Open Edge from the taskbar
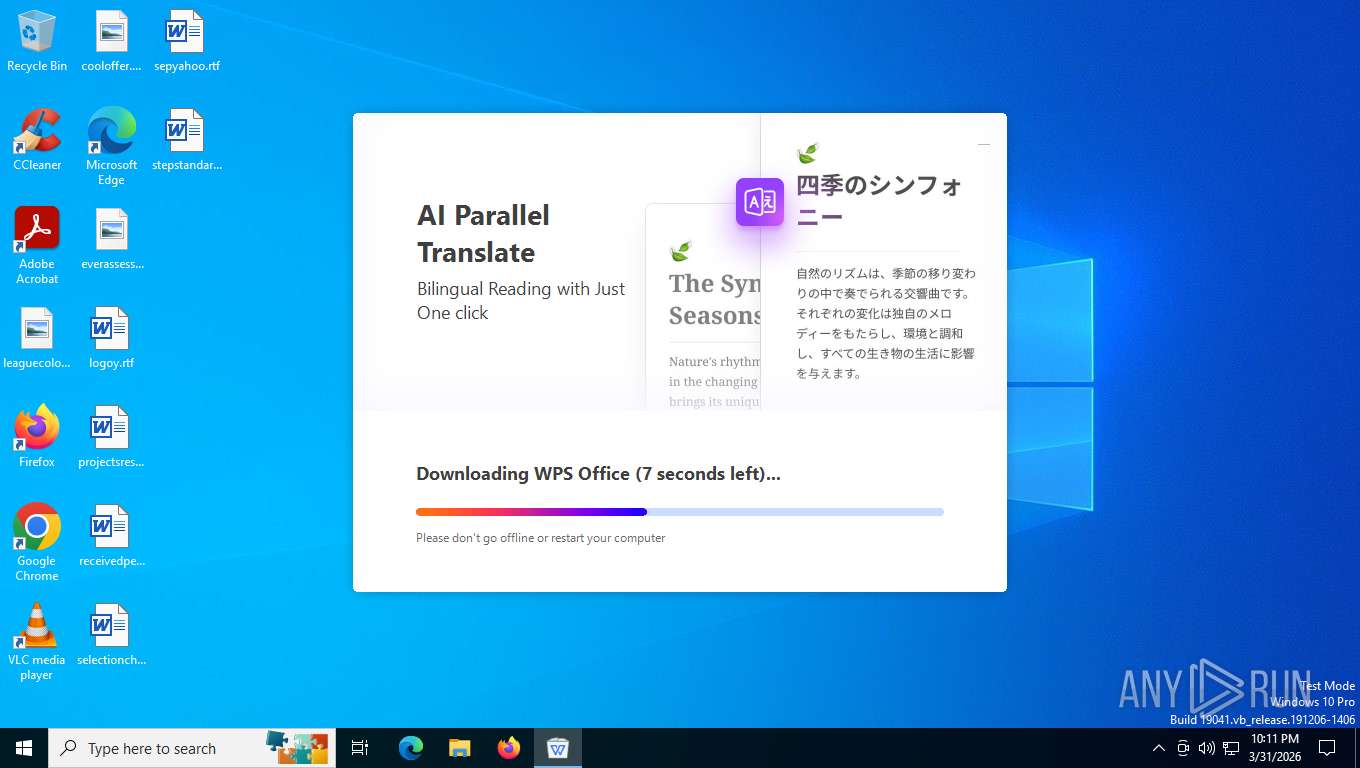 coord(411,748)
